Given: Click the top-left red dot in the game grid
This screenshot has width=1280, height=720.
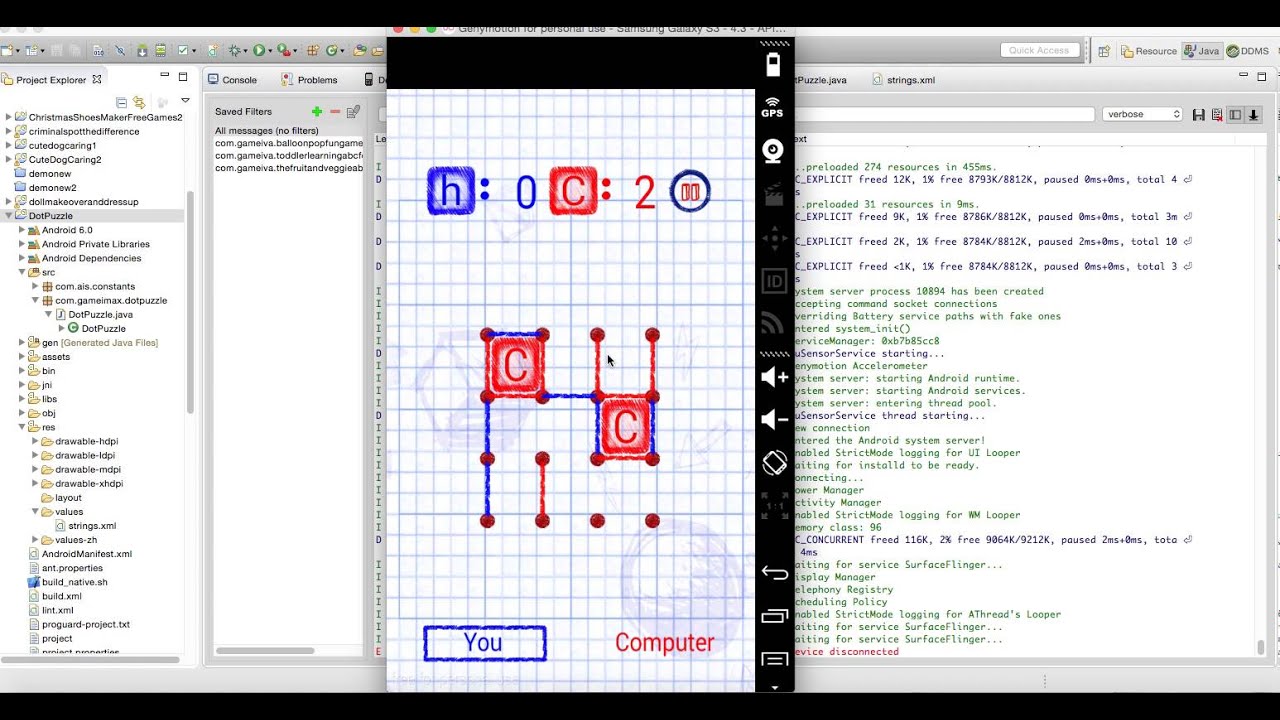Looking at the screenshot, I should tap(487, 335).
